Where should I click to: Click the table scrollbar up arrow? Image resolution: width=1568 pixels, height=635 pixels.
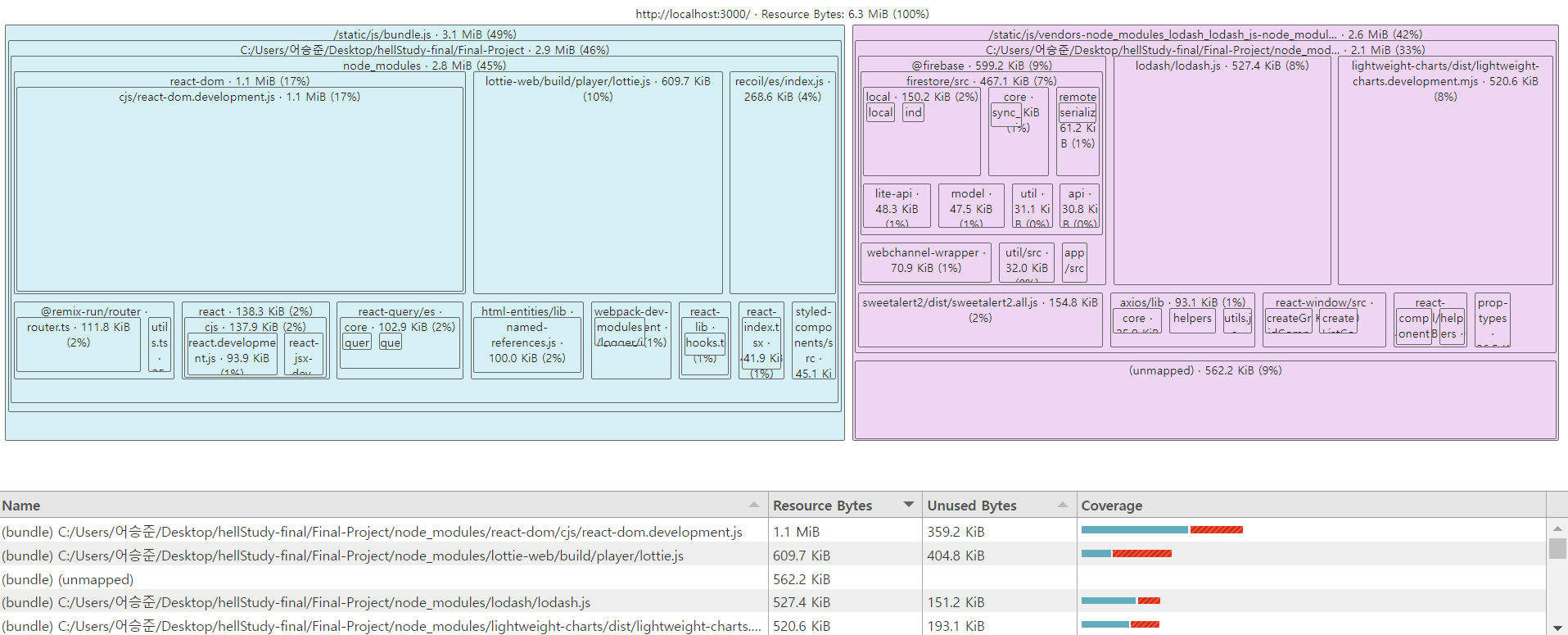[x=1557, y=528]
